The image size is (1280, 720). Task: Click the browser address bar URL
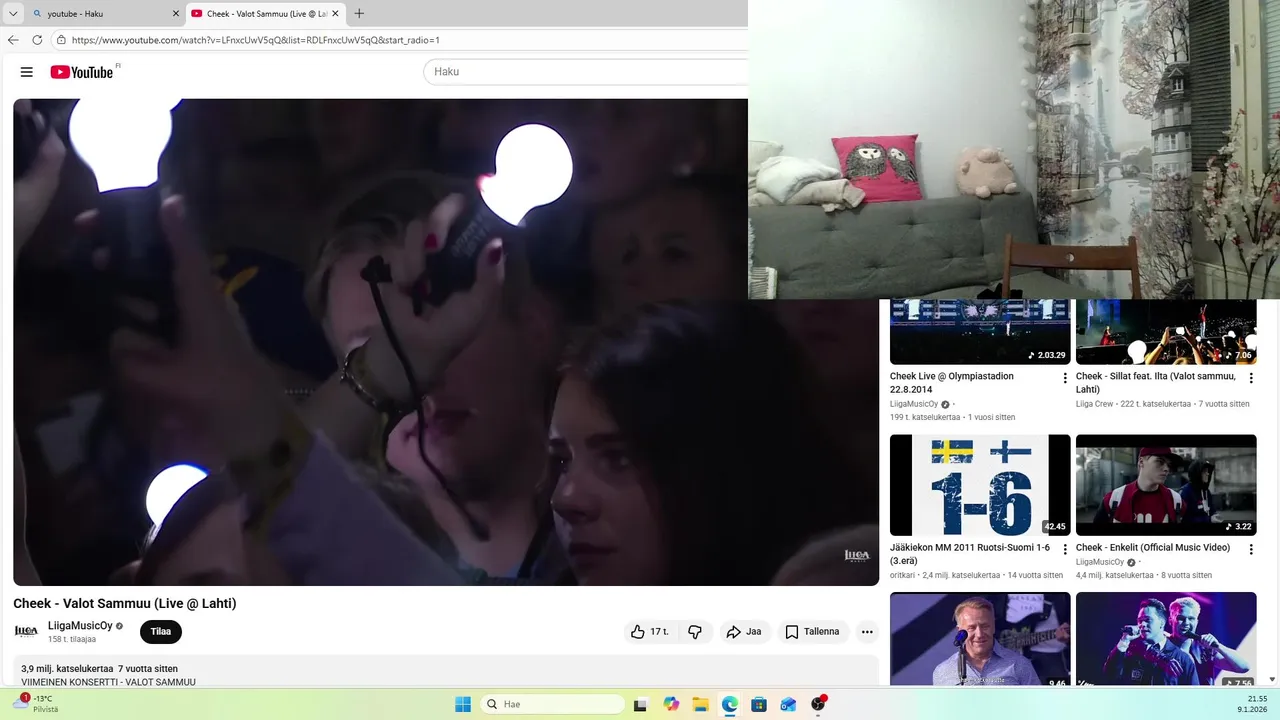point(255,40)
